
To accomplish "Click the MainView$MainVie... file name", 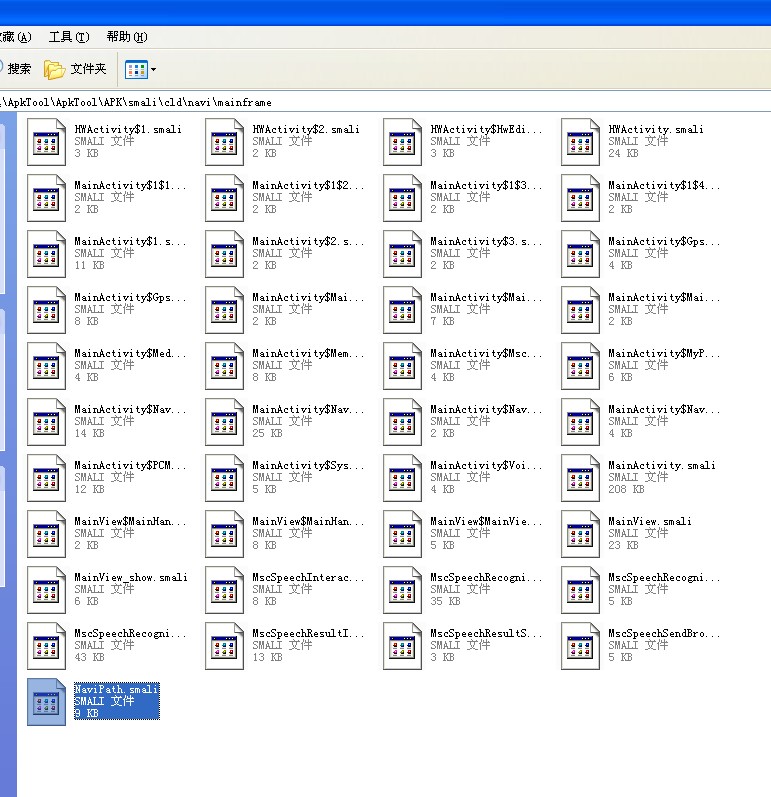I will (x=486, y=522).
